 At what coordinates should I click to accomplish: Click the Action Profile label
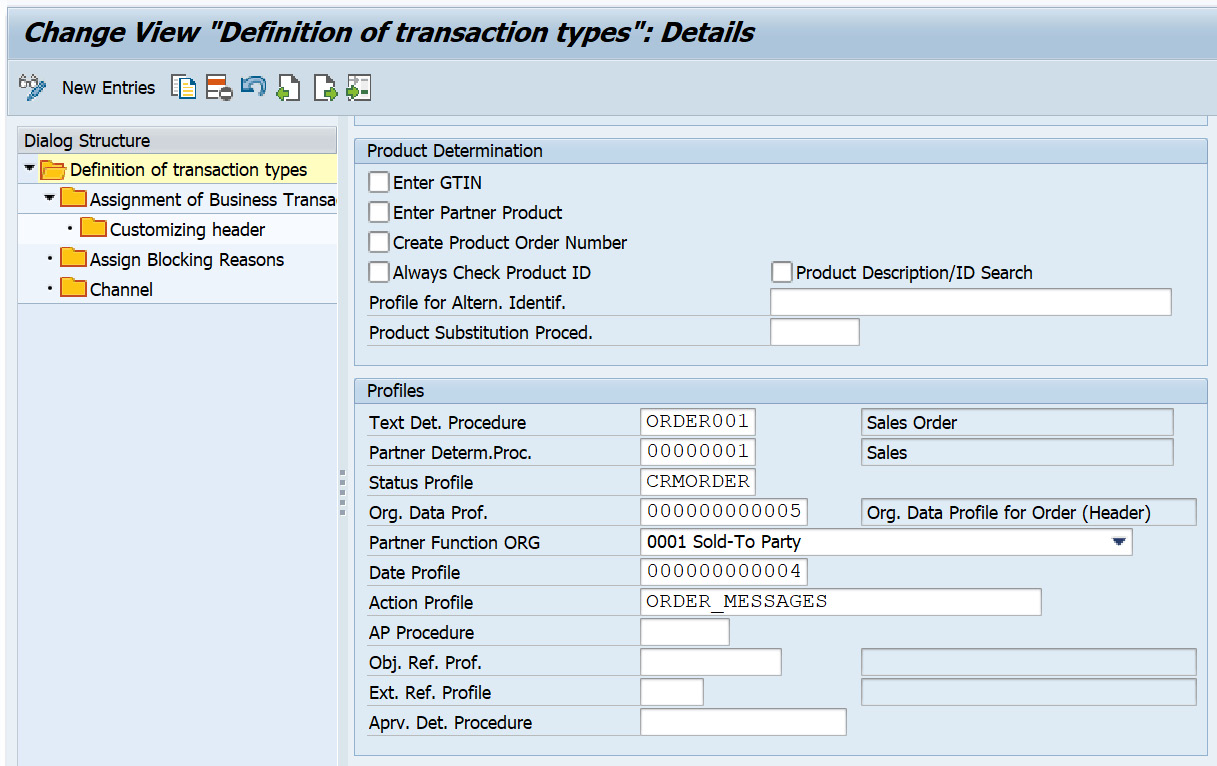coord(421,603)
